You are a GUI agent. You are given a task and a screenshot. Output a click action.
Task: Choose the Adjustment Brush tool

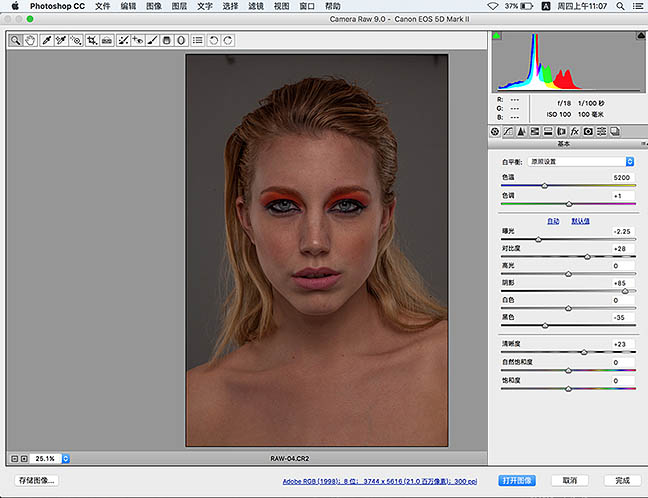(x=152, y=41)
